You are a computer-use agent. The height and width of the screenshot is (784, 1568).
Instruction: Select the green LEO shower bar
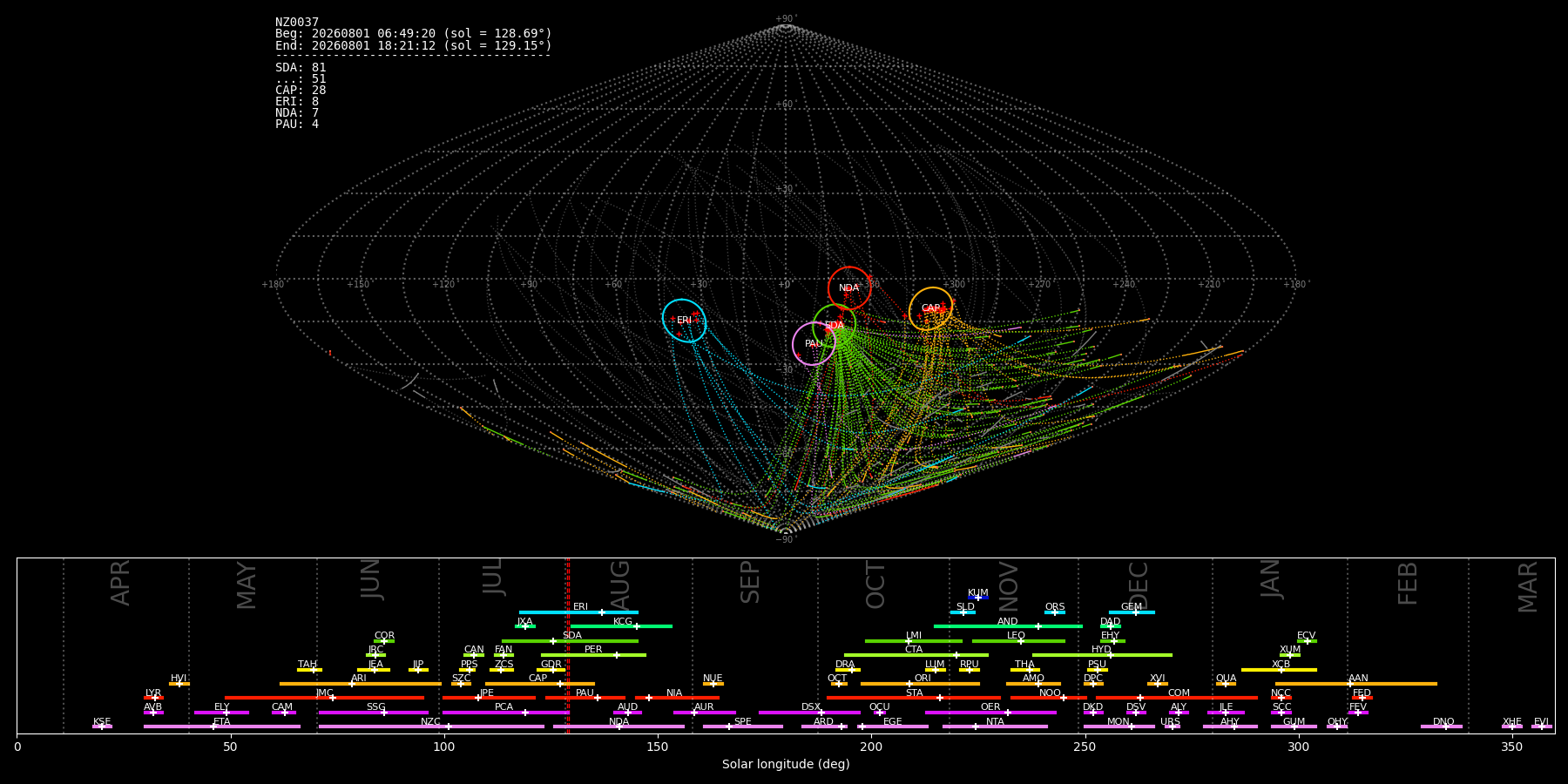(x=1018, y=641)
